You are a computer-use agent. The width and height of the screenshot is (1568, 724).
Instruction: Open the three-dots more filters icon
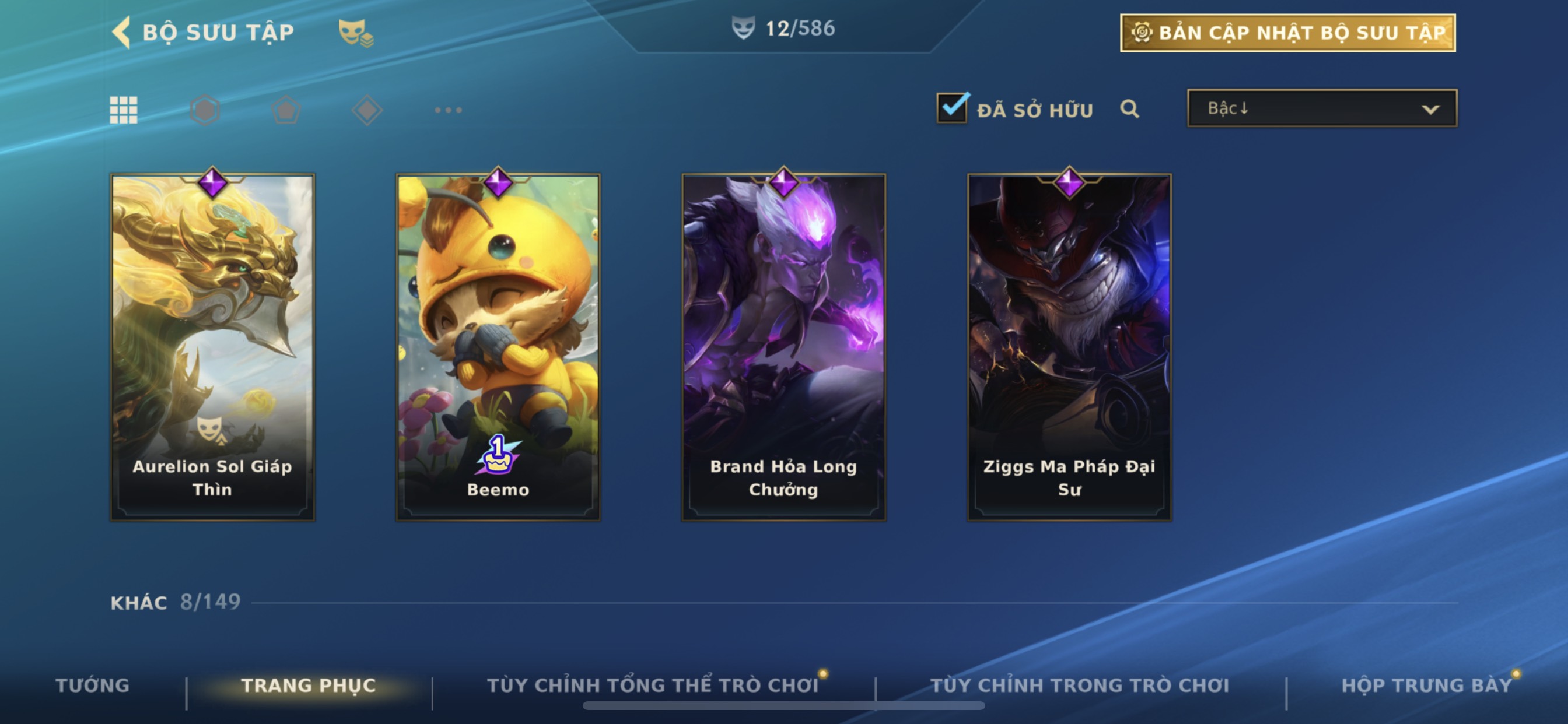tap(448, 110)
